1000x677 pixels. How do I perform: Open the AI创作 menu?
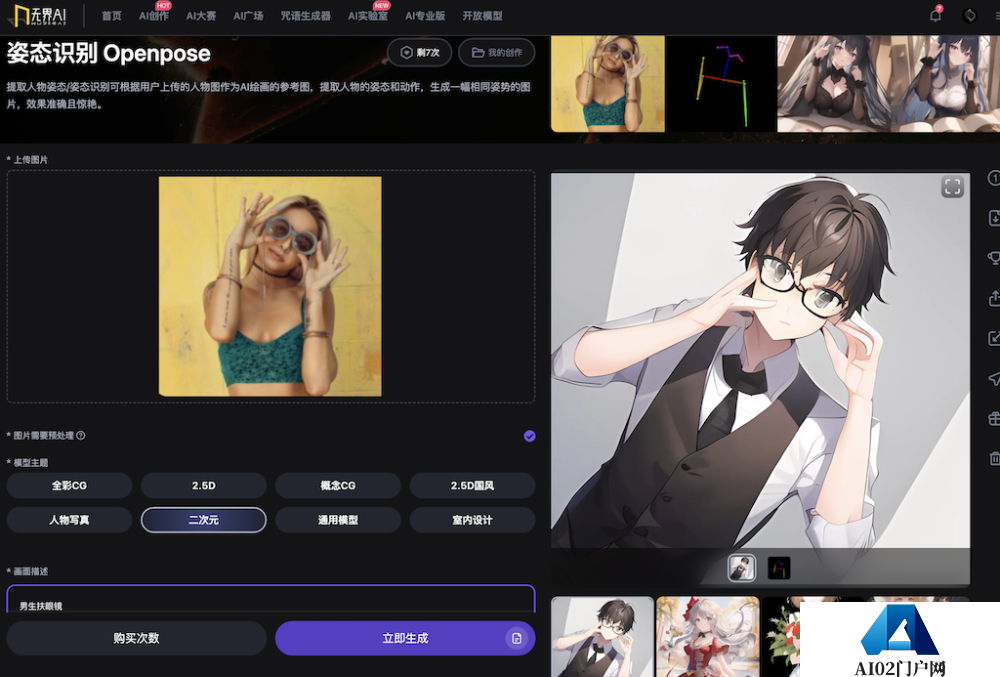(153, 16)
